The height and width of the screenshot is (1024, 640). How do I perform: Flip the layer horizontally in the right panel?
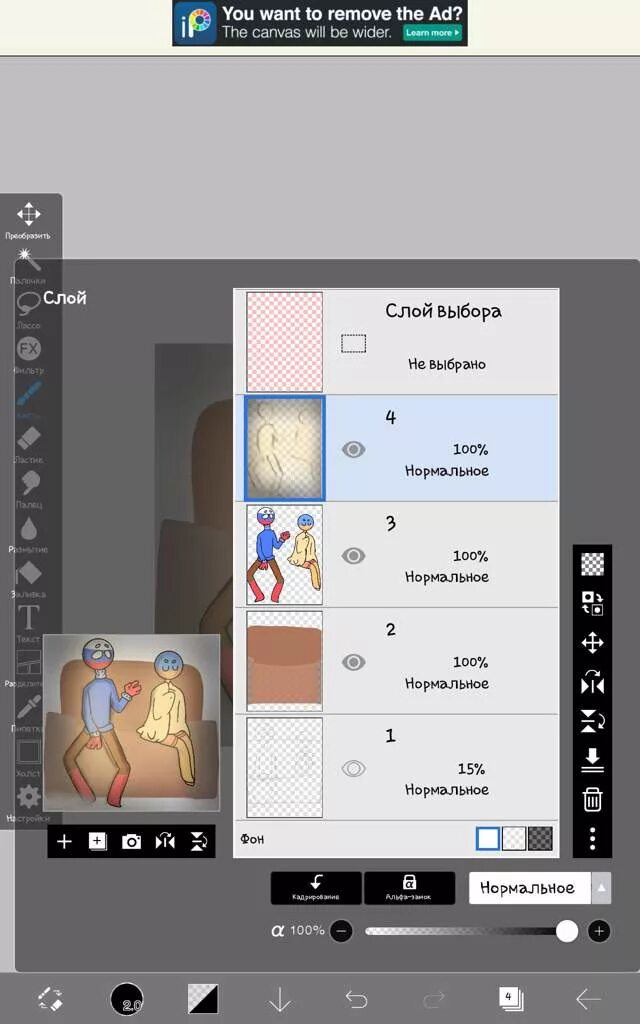tap(592, 682)
